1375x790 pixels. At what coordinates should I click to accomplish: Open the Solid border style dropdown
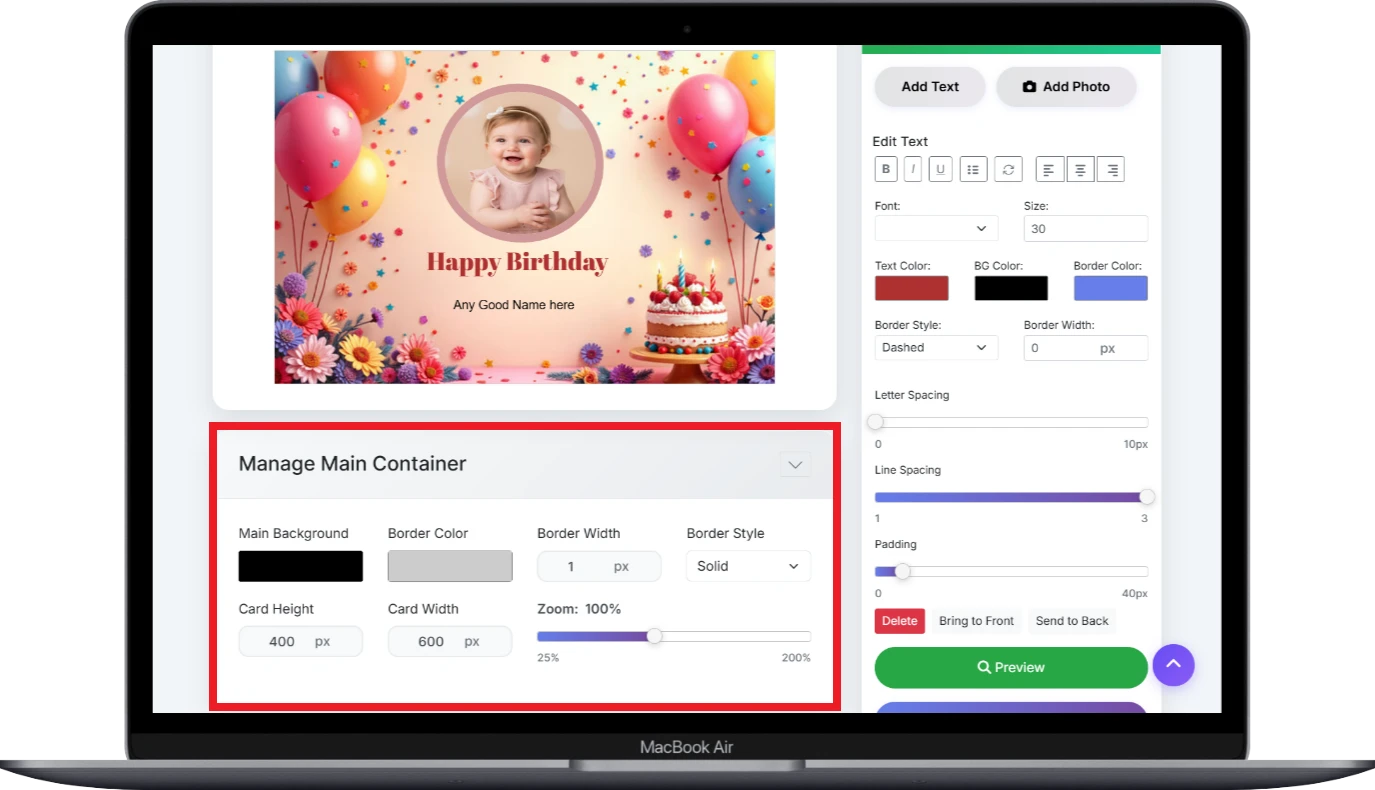[x=748, y=566]
